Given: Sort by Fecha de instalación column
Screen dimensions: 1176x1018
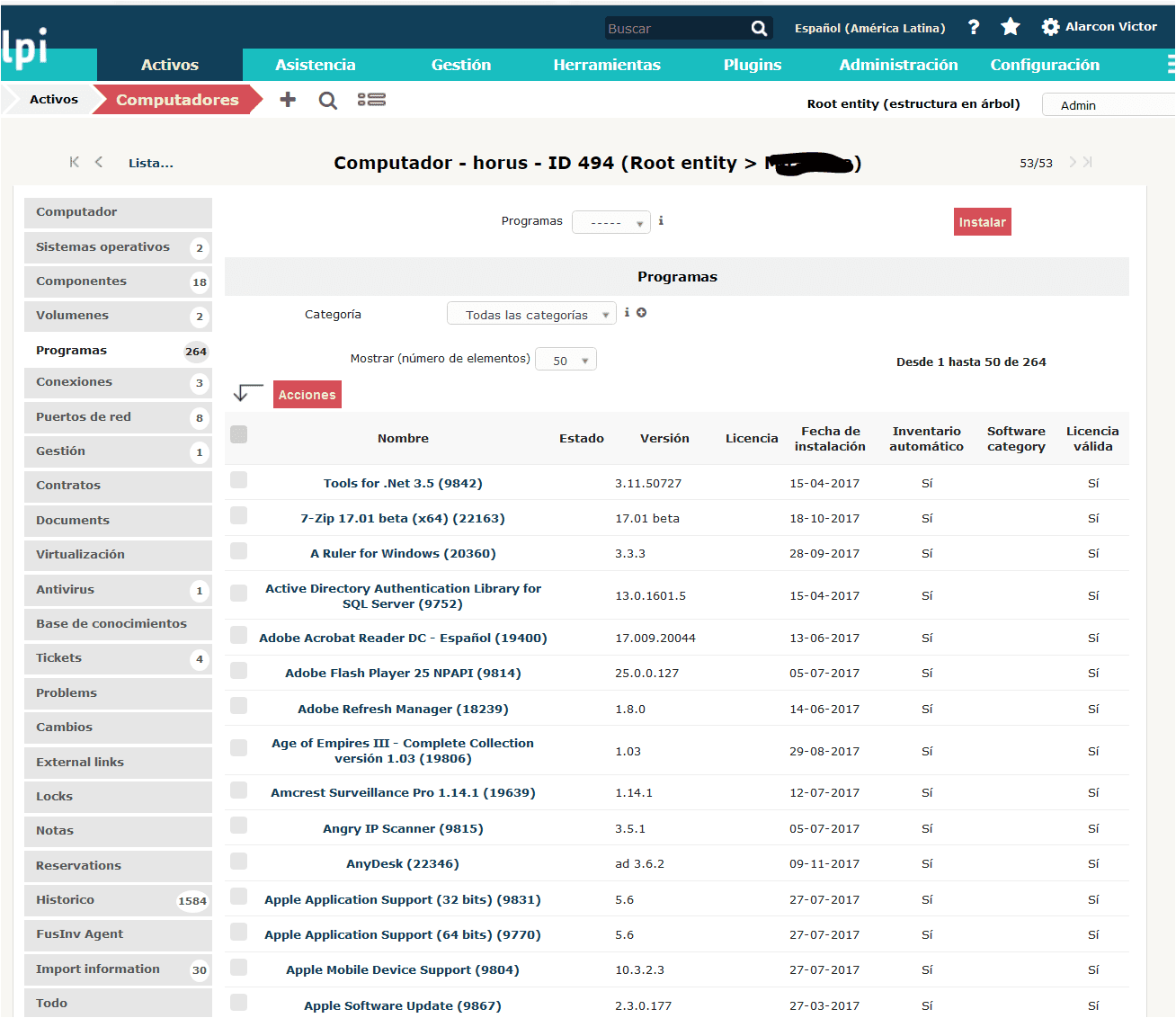Looking at the screenshot, I should tap(830, 439).
